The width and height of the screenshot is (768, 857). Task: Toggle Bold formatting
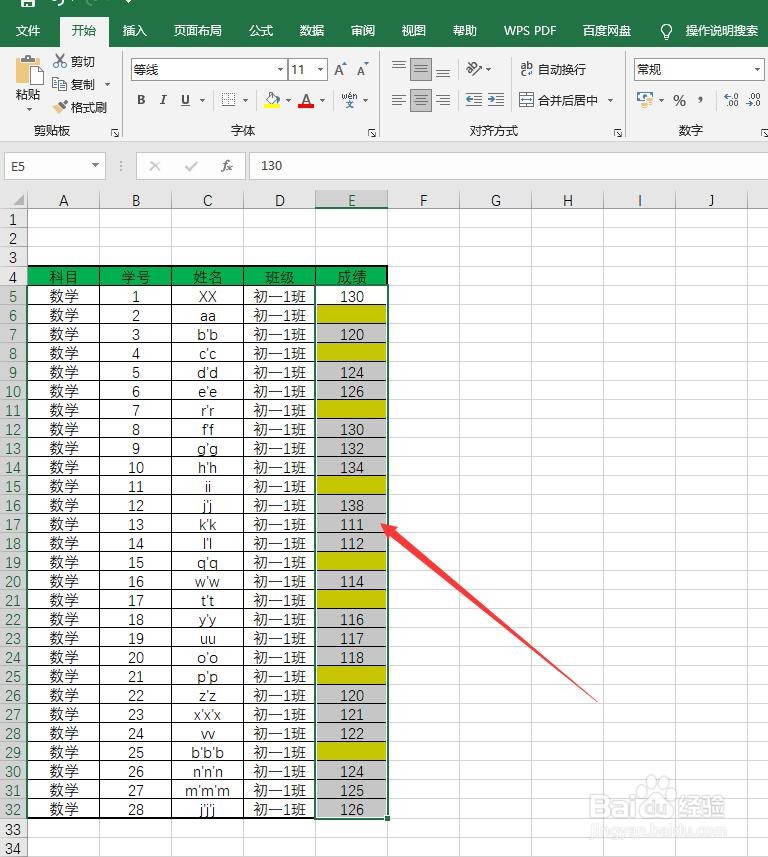tap(141, 99)
